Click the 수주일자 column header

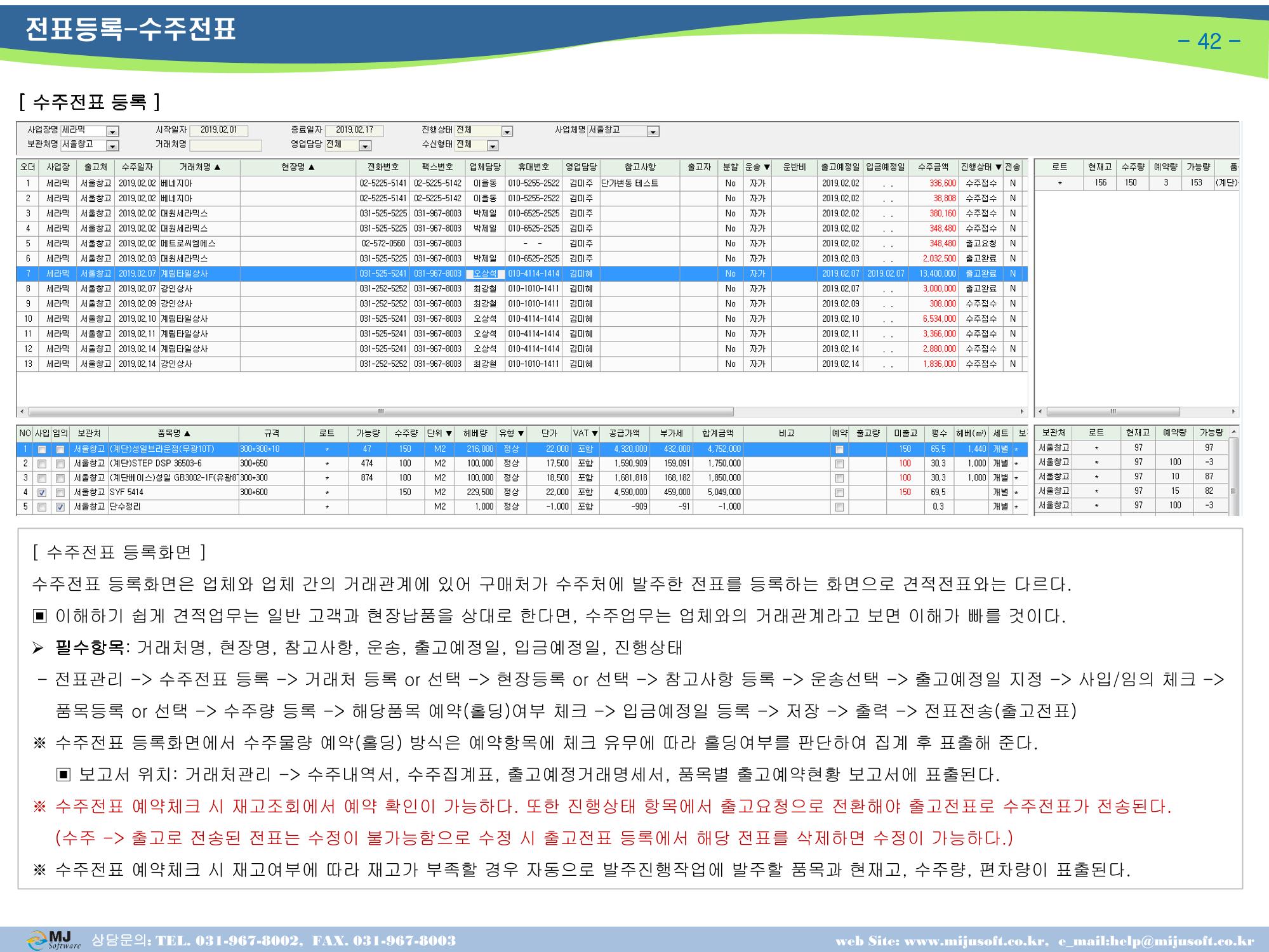[x=136, y=168]
